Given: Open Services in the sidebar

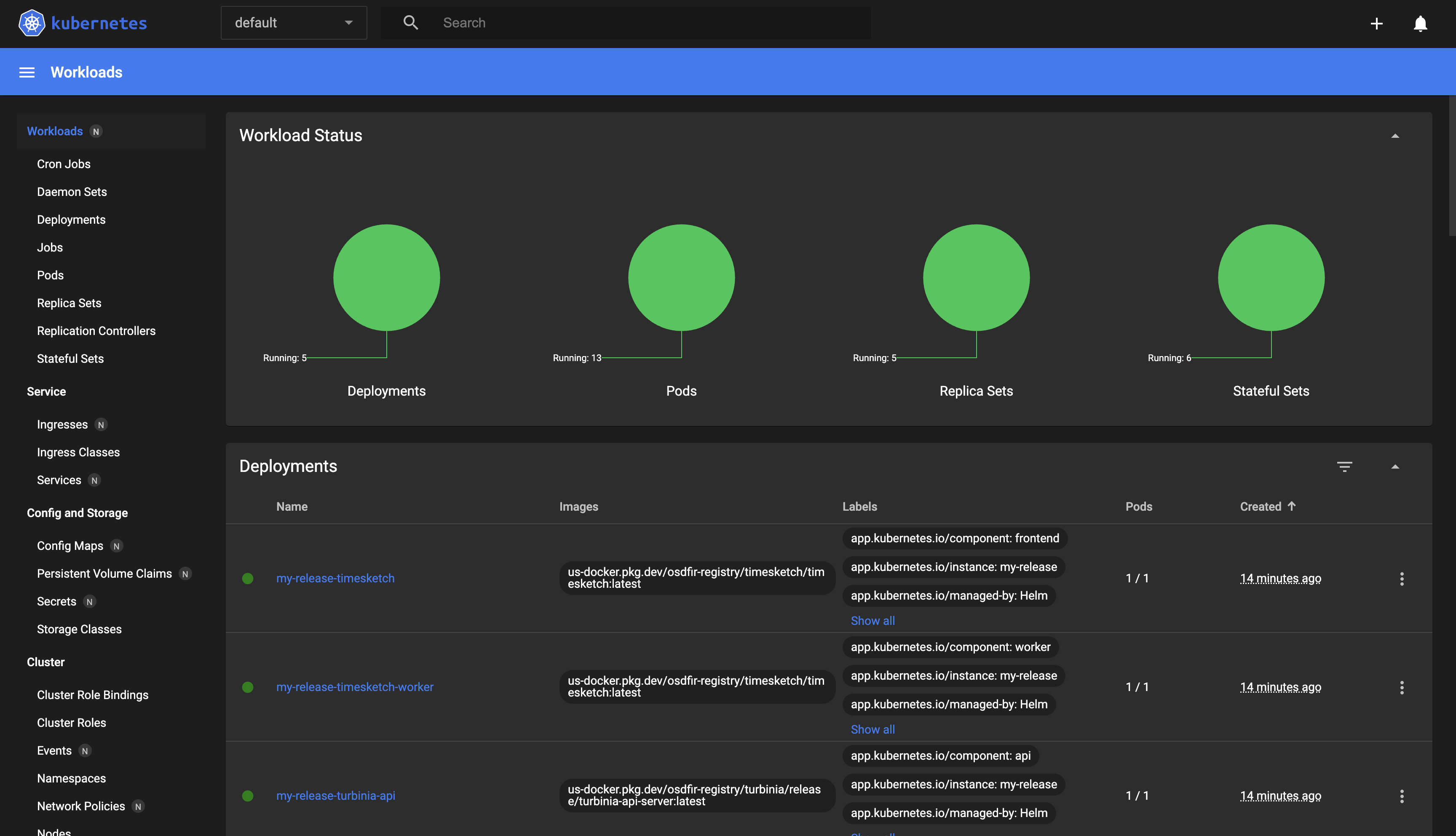Looking at the screenshot, I should coord(59,481).
